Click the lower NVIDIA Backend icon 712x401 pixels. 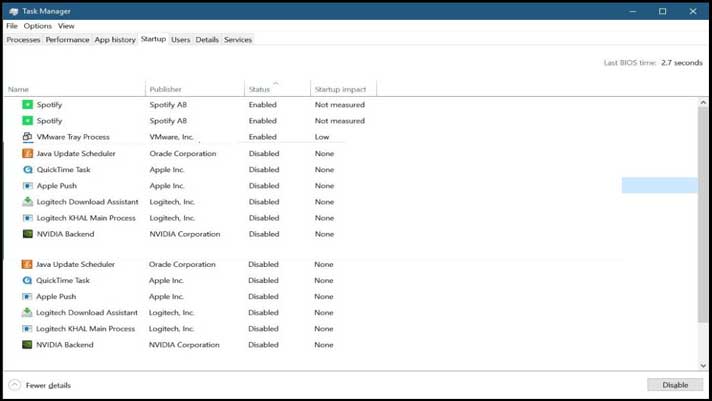pos(27,345)
